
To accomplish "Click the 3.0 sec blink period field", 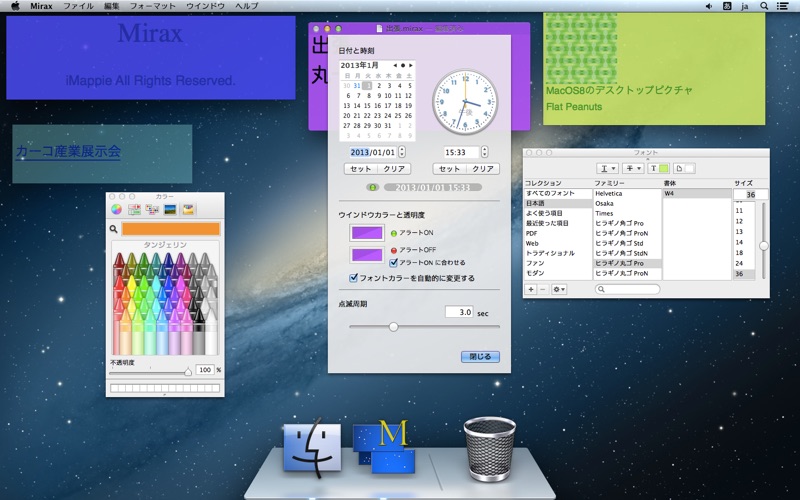I will (x=459, y=312).
